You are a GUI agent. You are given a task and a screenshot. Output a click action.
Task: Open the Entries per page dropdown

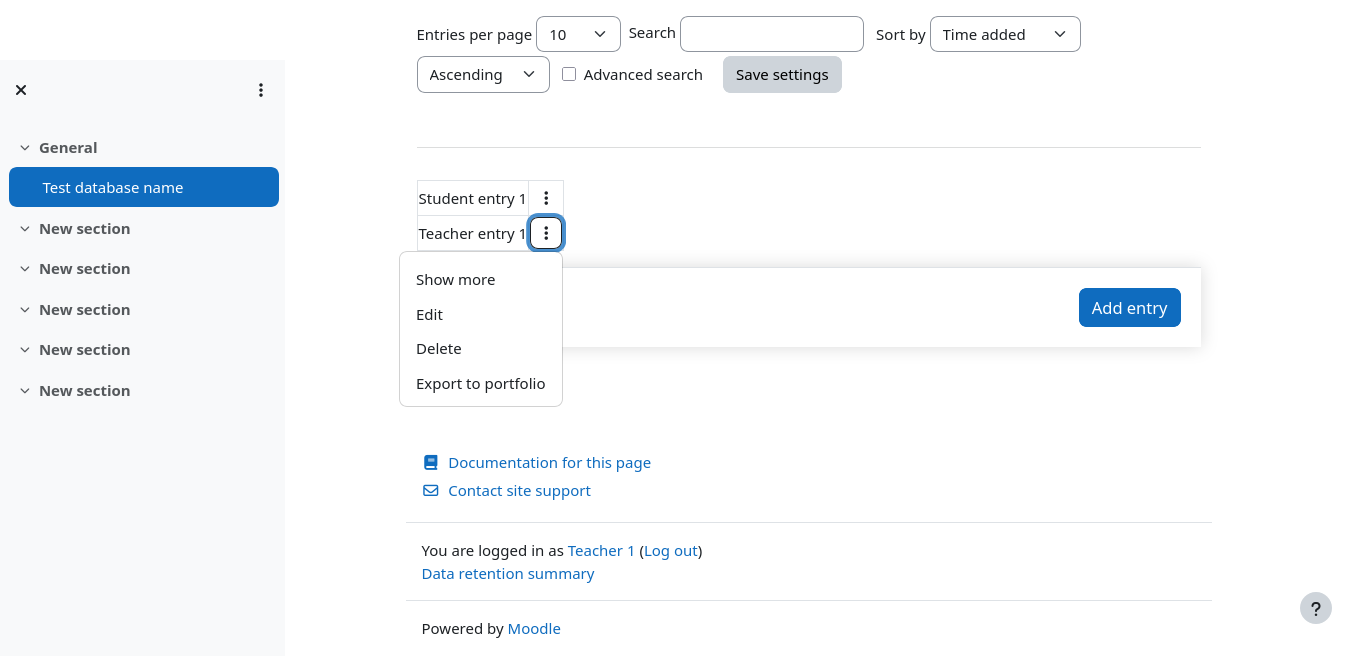tap(578, 34)
